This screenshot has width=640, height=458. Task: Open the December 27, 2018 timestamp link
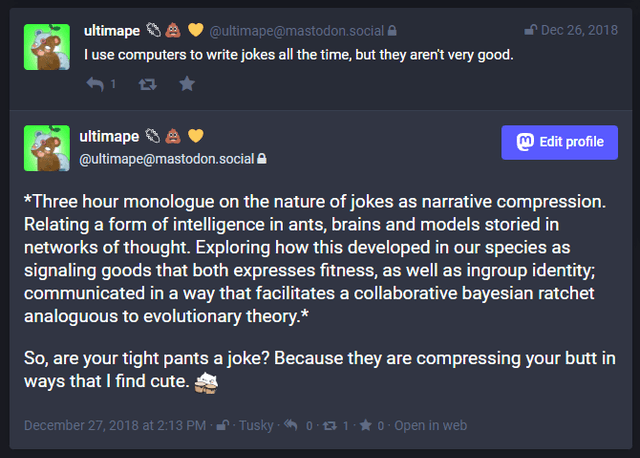116,425
